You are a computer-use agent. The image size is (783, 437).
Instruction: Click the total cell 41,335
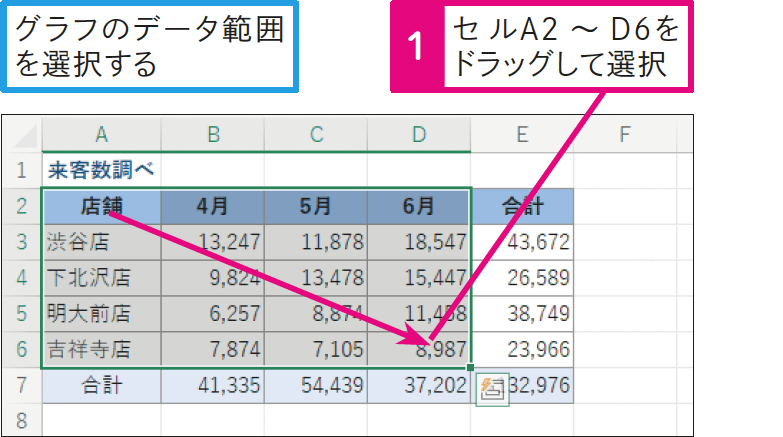pyautogui.click(x=213, y=386)
